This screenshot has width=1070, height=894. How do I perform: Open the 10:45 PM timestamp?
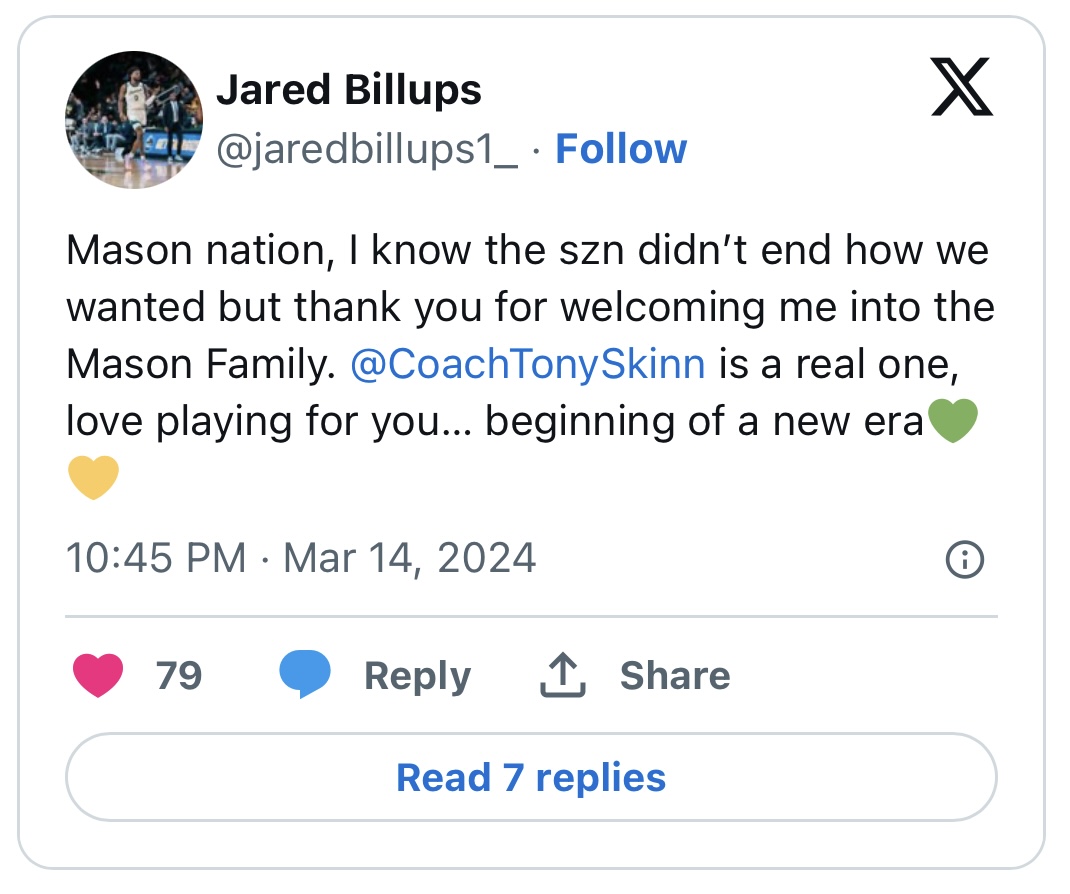coord(156,558)
